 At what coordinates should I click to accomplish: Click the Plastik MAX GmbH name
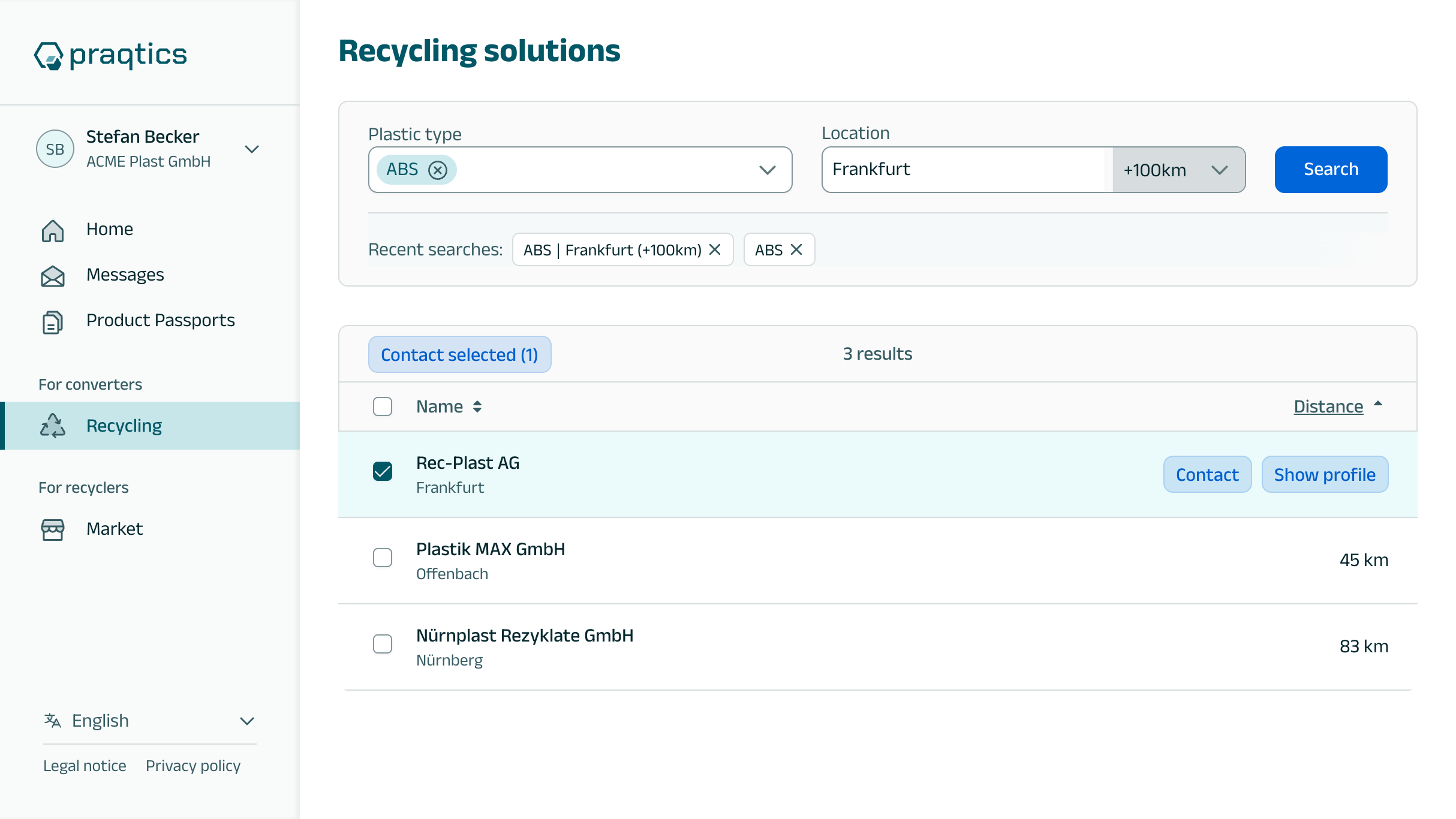click(491, 549)
